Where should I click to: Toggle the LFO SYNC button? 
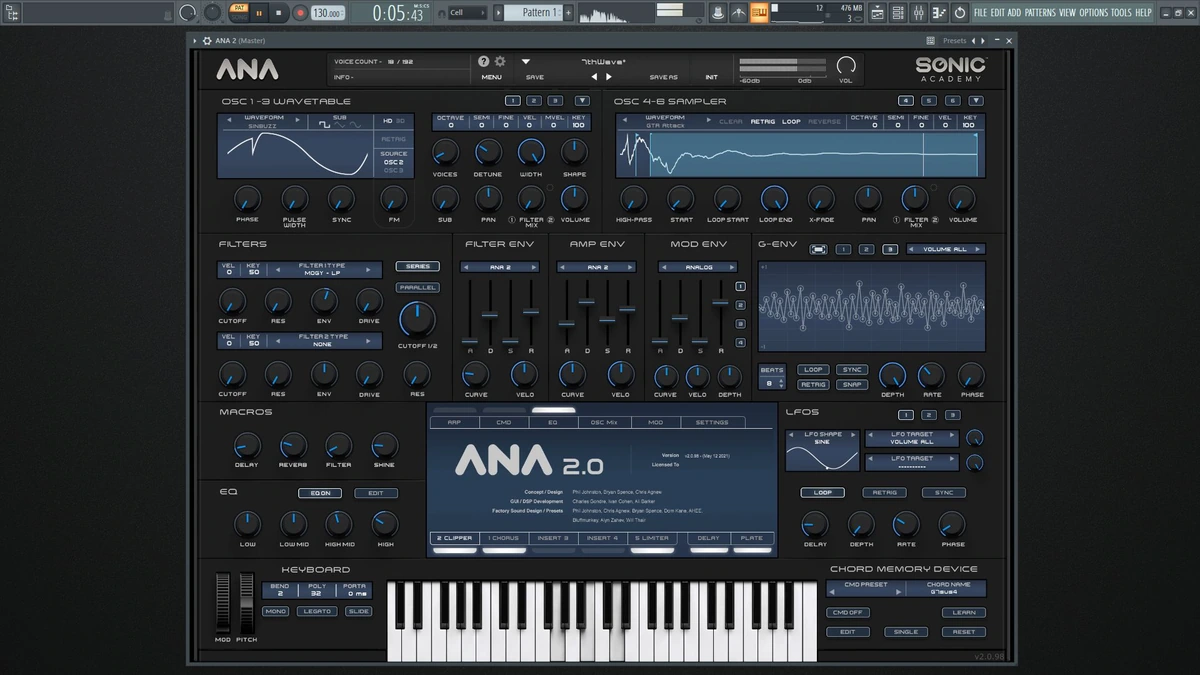(944, 493)
